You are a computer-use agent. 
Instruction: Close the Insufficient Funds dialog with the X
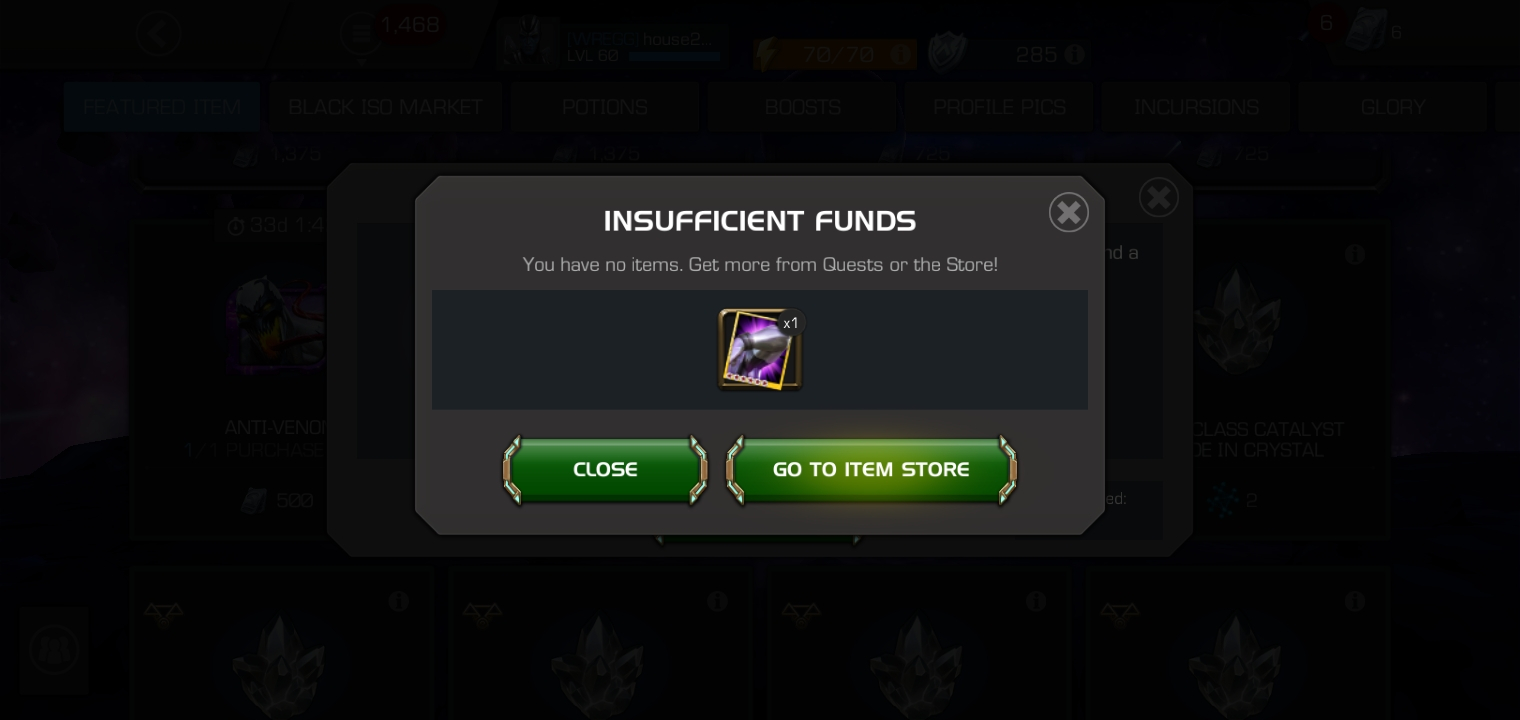(1068, 212)
